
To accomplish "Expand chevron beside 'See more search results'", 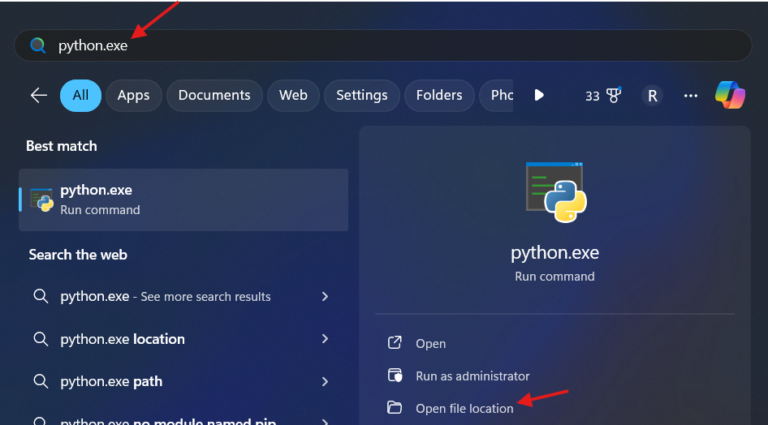I will (x=325, y=296).
